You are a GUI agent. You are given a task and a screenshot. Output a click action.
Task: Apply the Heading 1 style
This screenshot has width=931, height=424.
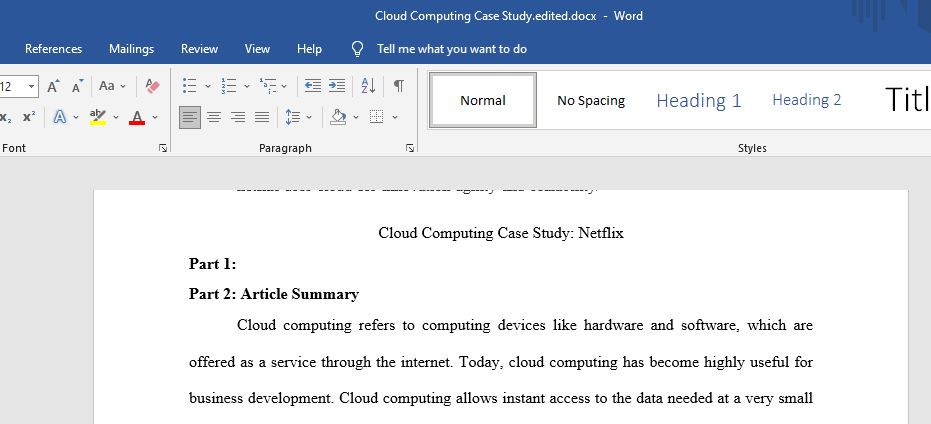tap(699, 100)
